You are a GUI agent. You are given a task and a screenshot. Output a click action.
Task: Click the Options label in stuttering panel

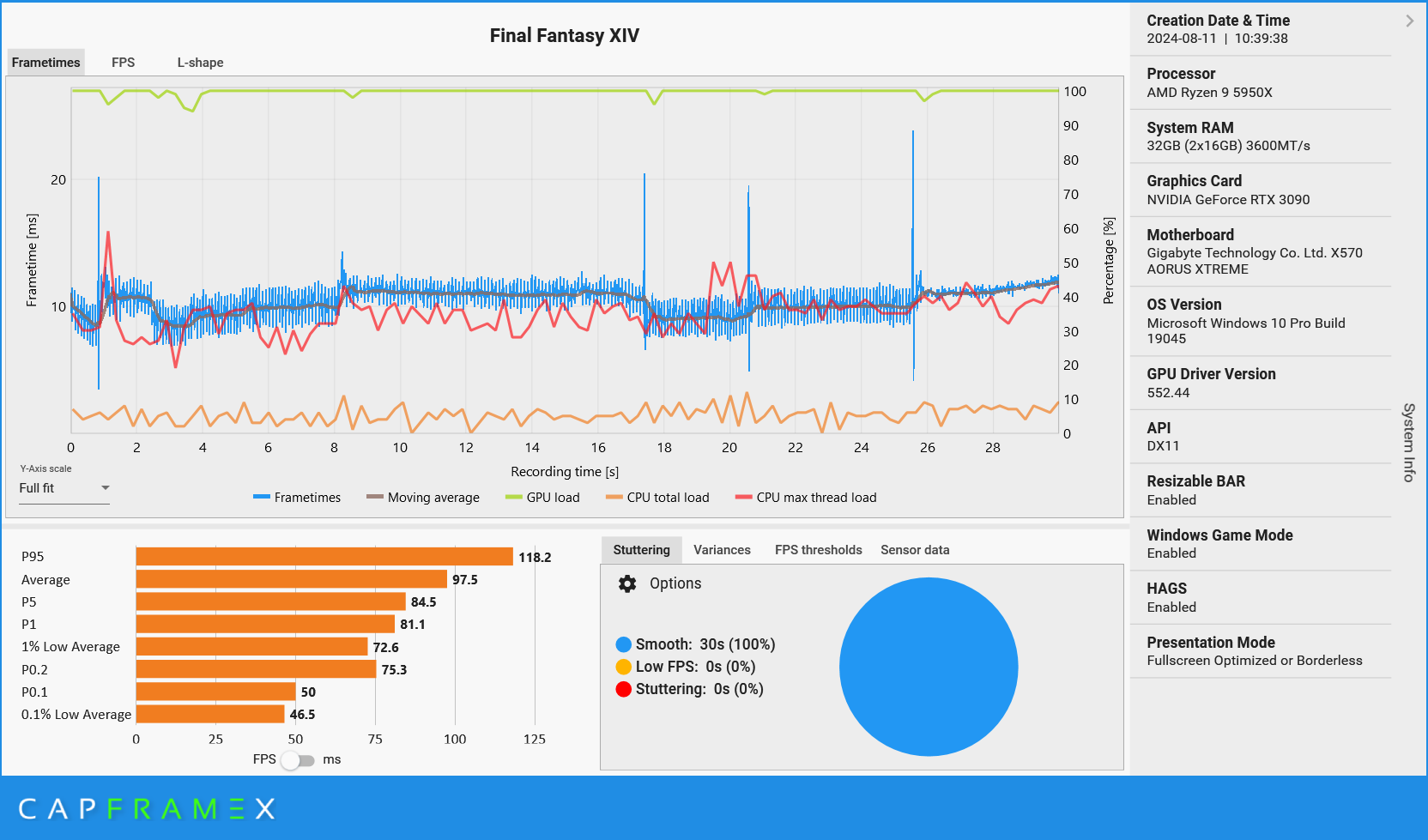pyautogui.click(x=675, y=583)
